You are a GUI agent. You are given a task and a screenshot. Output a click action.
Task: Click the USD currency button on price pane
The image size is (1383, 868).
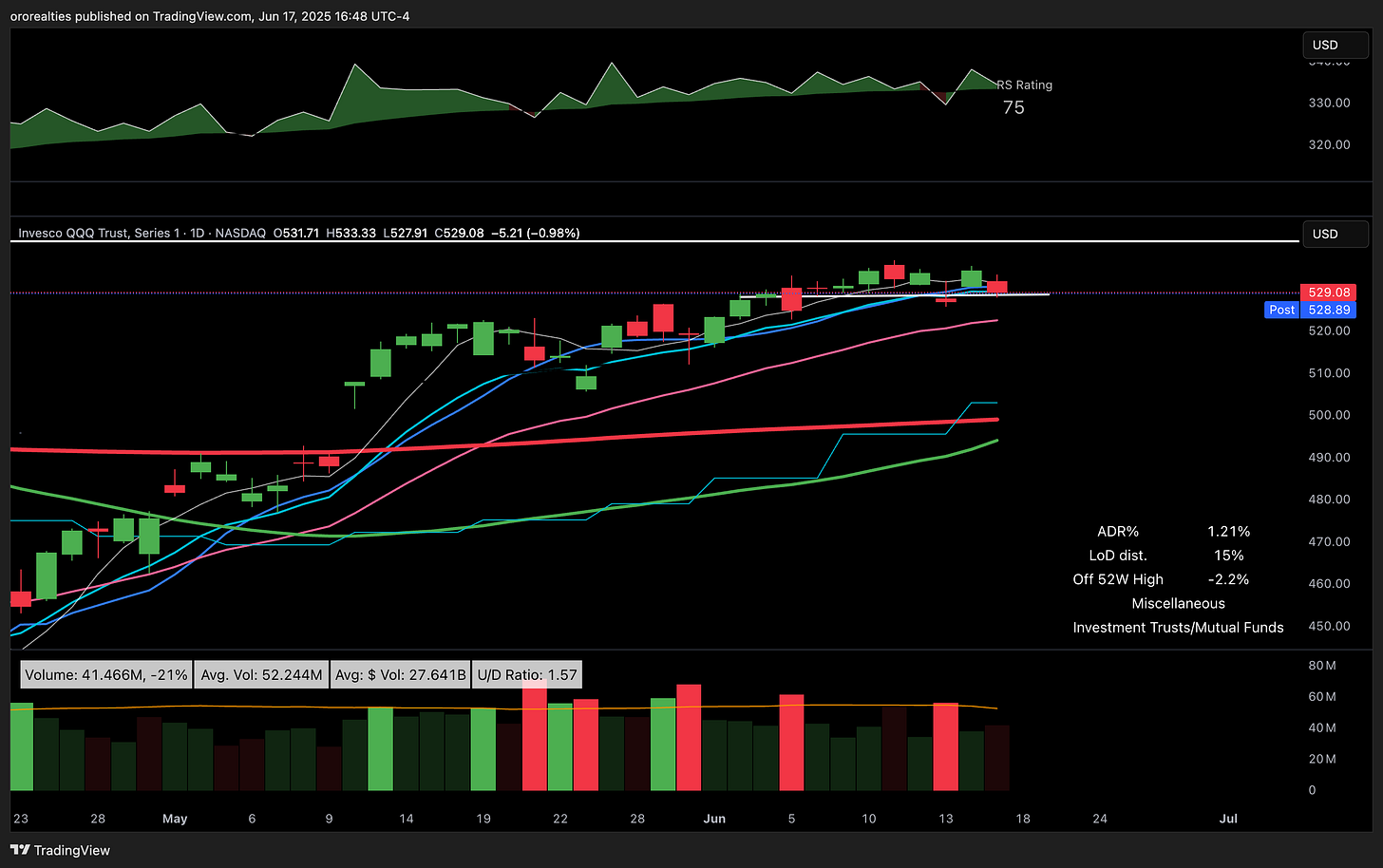[1336, 234]
